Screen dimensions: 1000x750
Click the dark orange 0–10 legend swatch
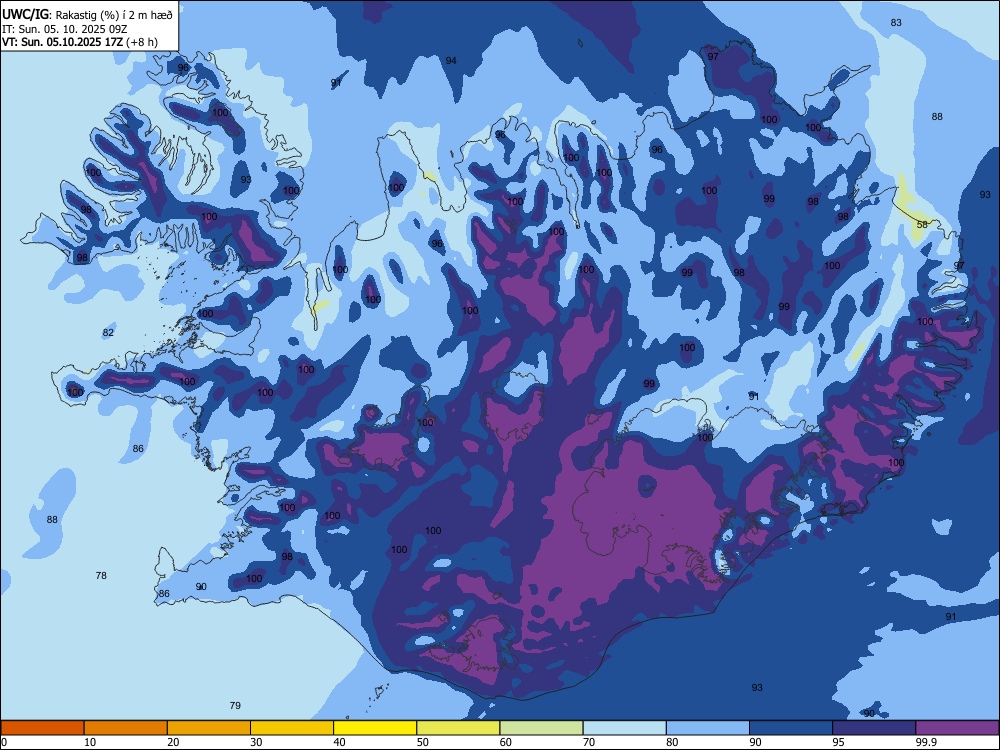point(42,728)
